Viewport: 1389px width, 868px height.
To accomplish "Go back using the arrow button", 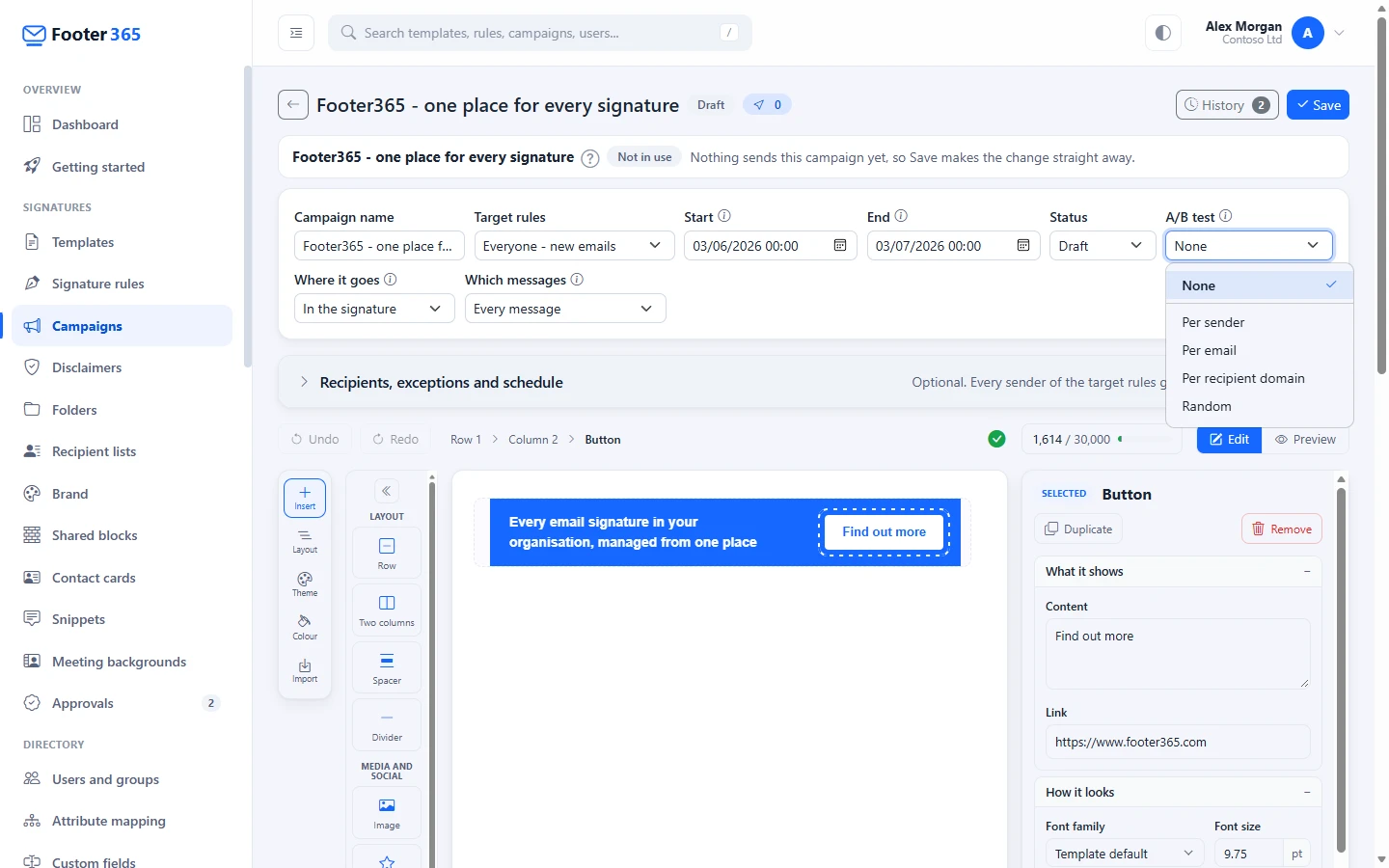I will pos(293,104).
